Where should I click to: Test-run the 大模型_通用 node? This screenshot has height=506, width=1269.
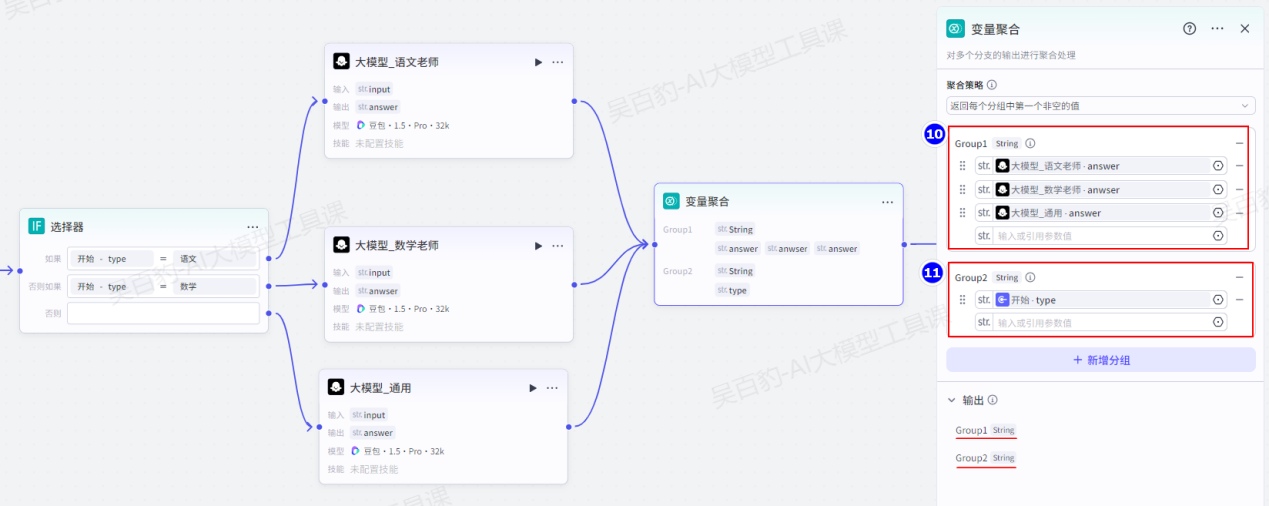point(532,388)
